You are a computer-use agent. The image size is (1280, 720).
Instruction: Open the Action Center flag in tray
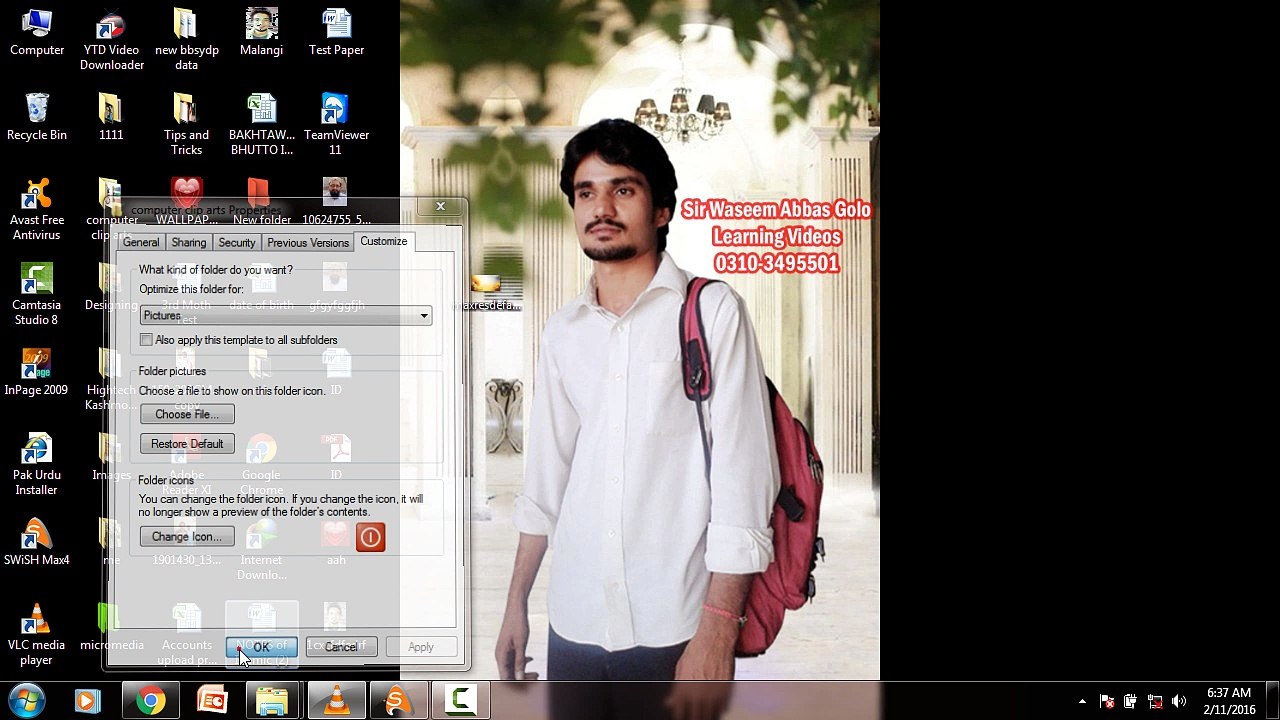click(x=1107, y=701)
